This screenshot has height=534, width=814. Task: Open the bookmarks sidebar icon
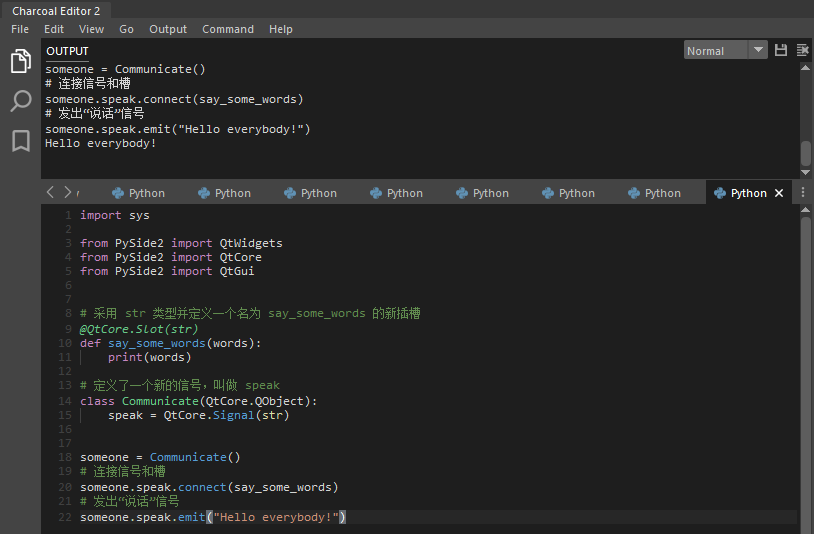[x=20, y=141]
